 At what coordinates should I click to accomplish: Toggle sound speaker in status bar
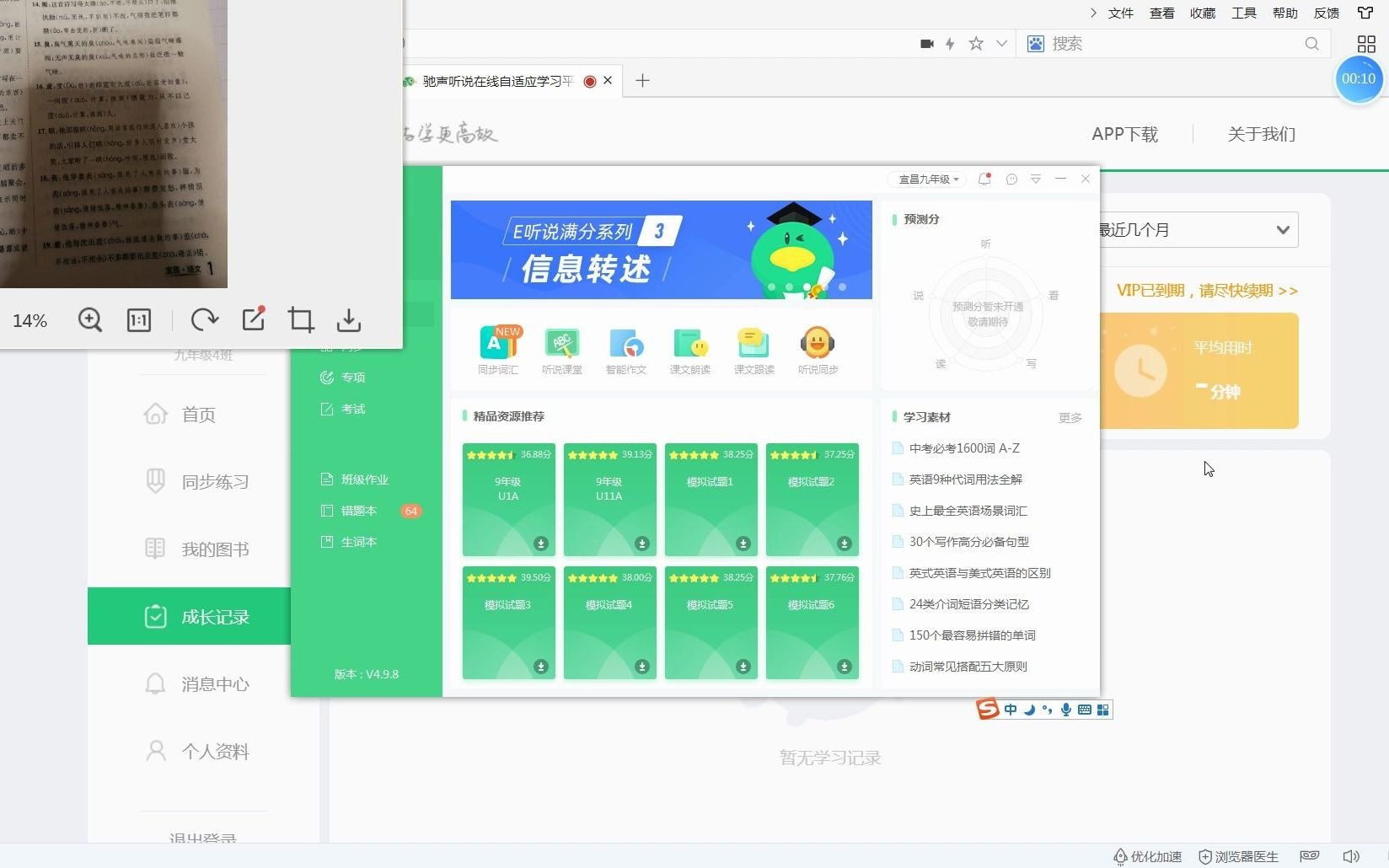point(1351,856)
